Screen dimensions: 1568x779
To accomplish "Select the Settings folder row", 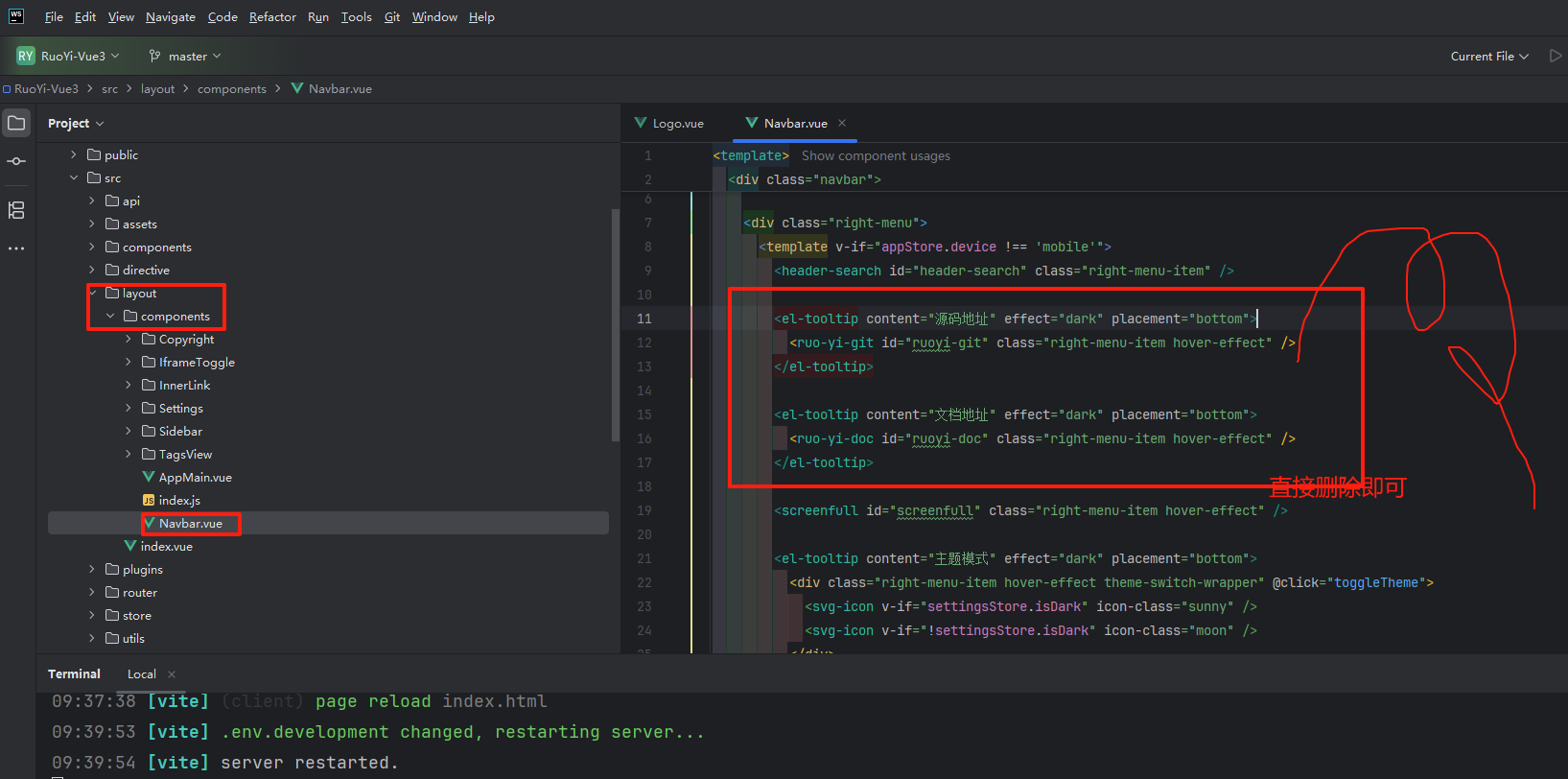I will (x=328, y=408).
